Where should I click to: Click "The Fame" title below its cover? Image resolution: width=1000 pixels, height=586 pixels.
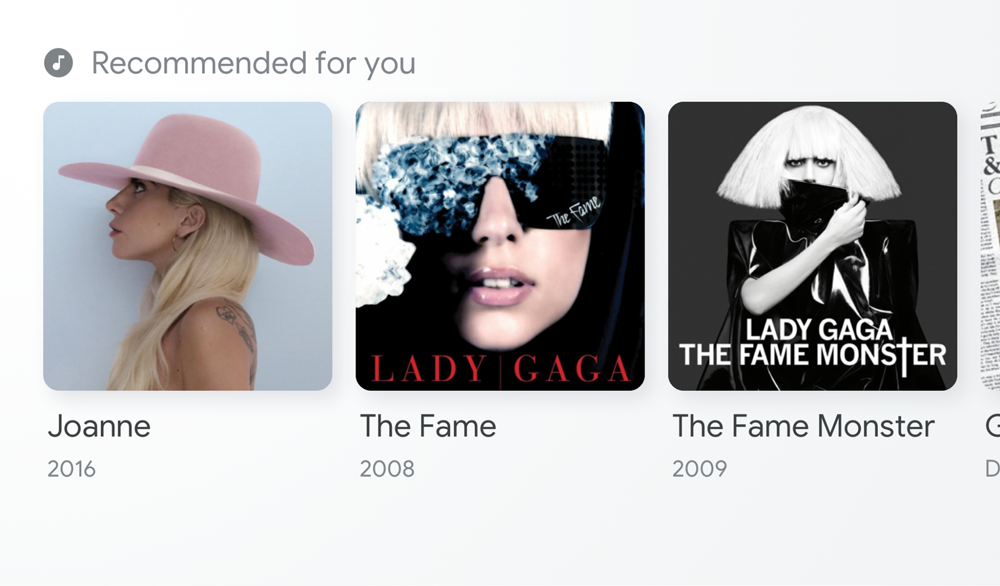tap(428, 426)
